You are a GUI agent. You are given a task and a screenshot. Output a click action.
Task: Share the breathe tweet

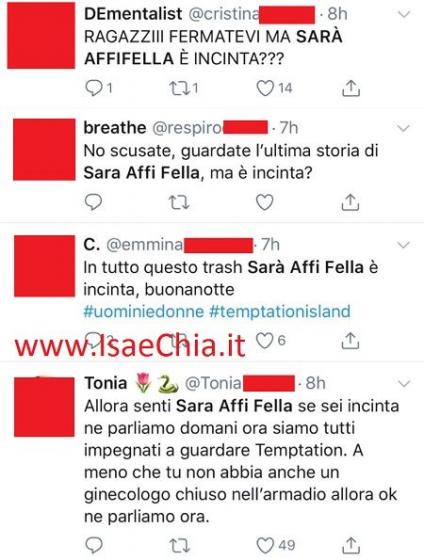click(x=350, y=202)
